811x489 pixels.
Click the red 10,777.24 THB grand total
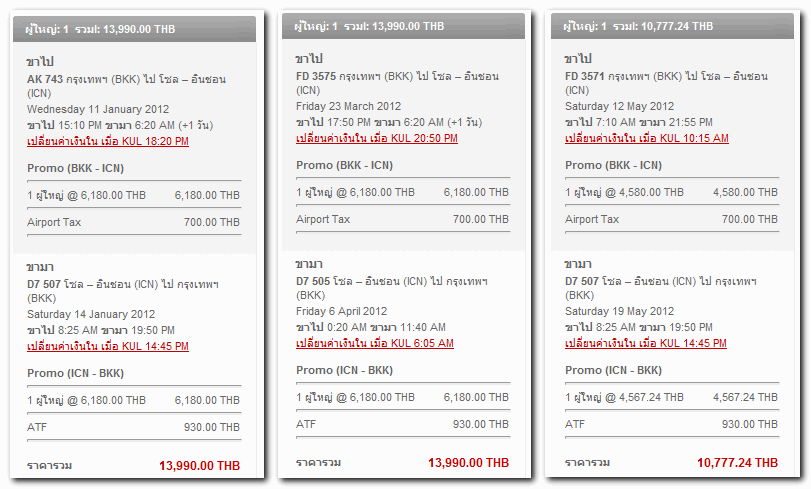click(x=737, y=463)
